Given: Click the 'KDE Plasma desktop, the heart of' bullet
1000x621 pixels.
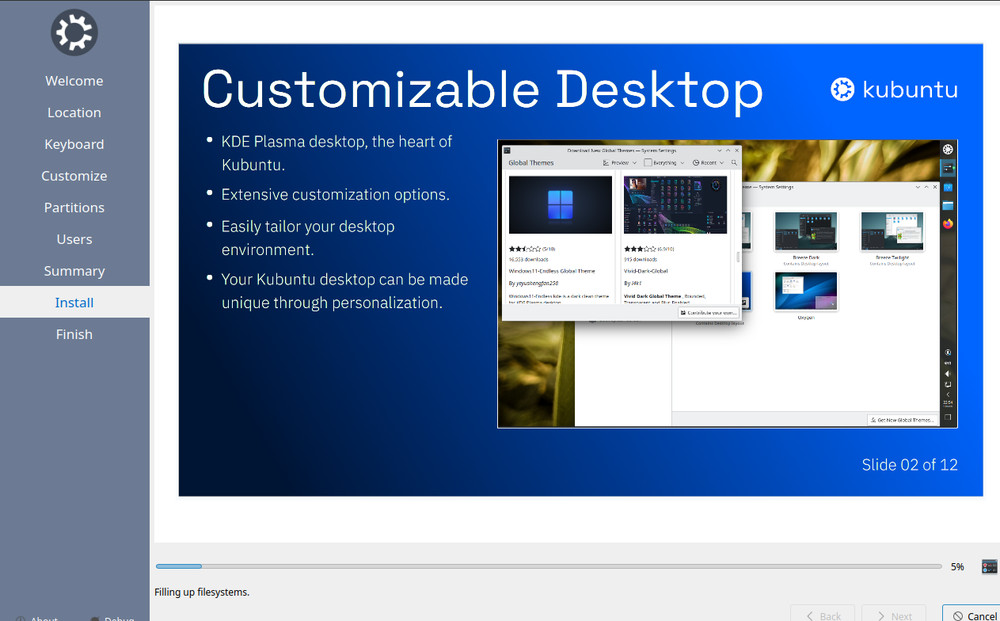Looking at the screenshot, I should (x=337, y=142).
